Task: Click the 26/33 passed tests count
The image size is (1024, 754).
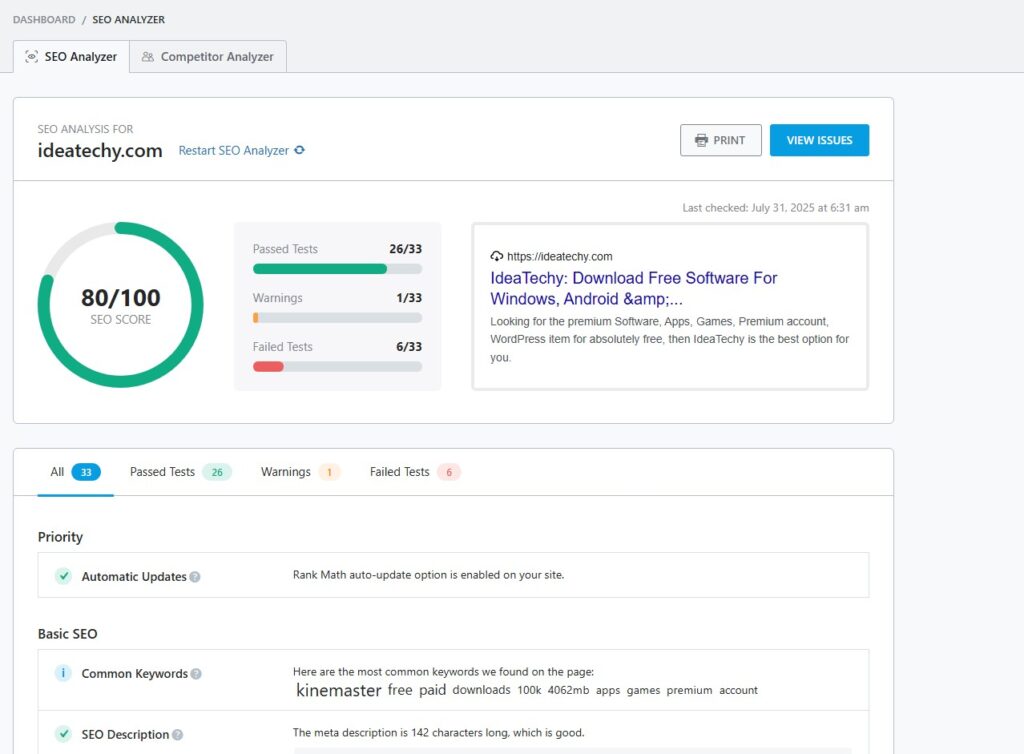Action: click(x=406, y=249)
